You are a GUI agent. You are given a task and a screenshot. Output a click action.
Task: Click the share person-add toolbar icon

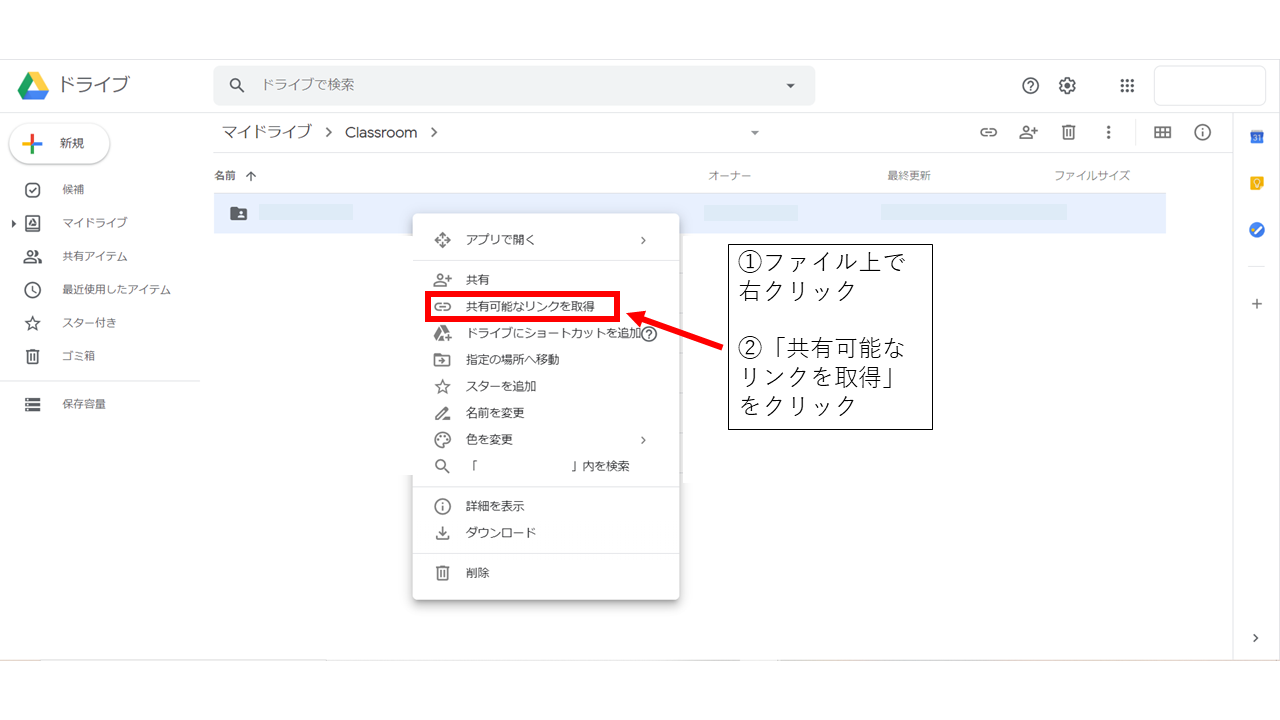(x=1028, y=132)
